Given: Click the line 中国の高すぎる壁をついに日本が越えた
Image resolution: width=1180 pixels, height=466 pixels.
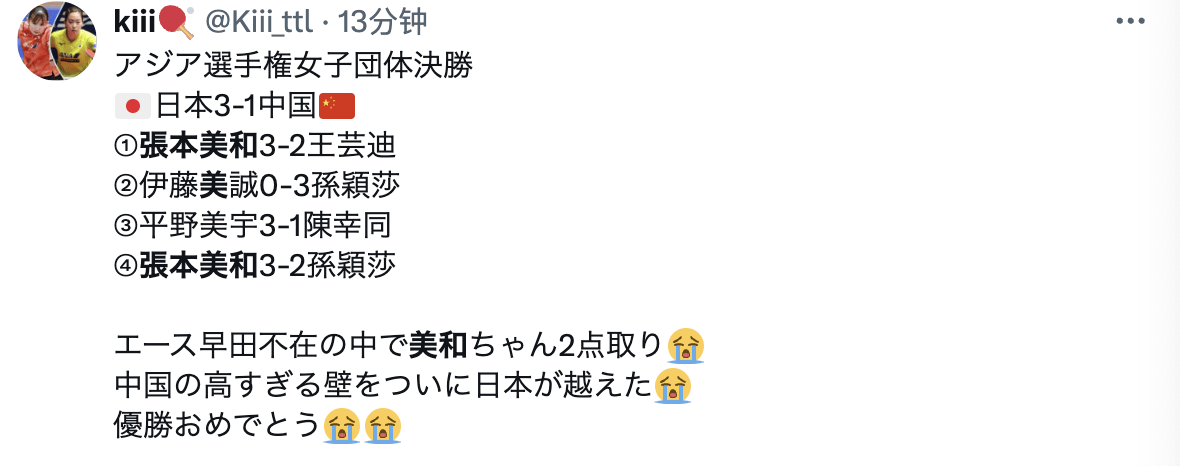Looking at the screenshot, I should pyautogui.click(x=384, y=387).
